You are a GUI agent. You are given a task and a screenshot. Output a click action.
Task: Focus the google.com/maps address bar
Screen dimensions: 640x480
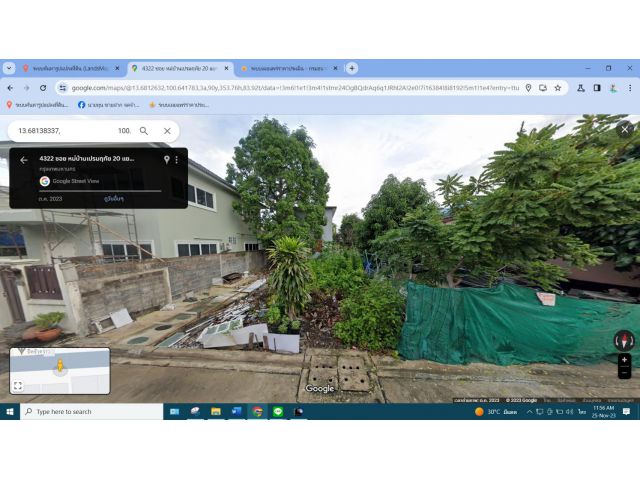pyautogui.click(x=295, y=88)
